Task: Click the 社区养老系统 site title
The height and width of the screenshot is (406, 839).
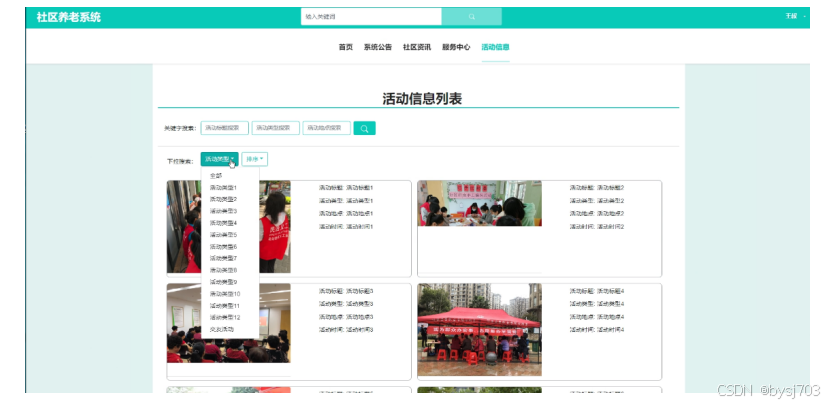Action: (x=68, y=17)
